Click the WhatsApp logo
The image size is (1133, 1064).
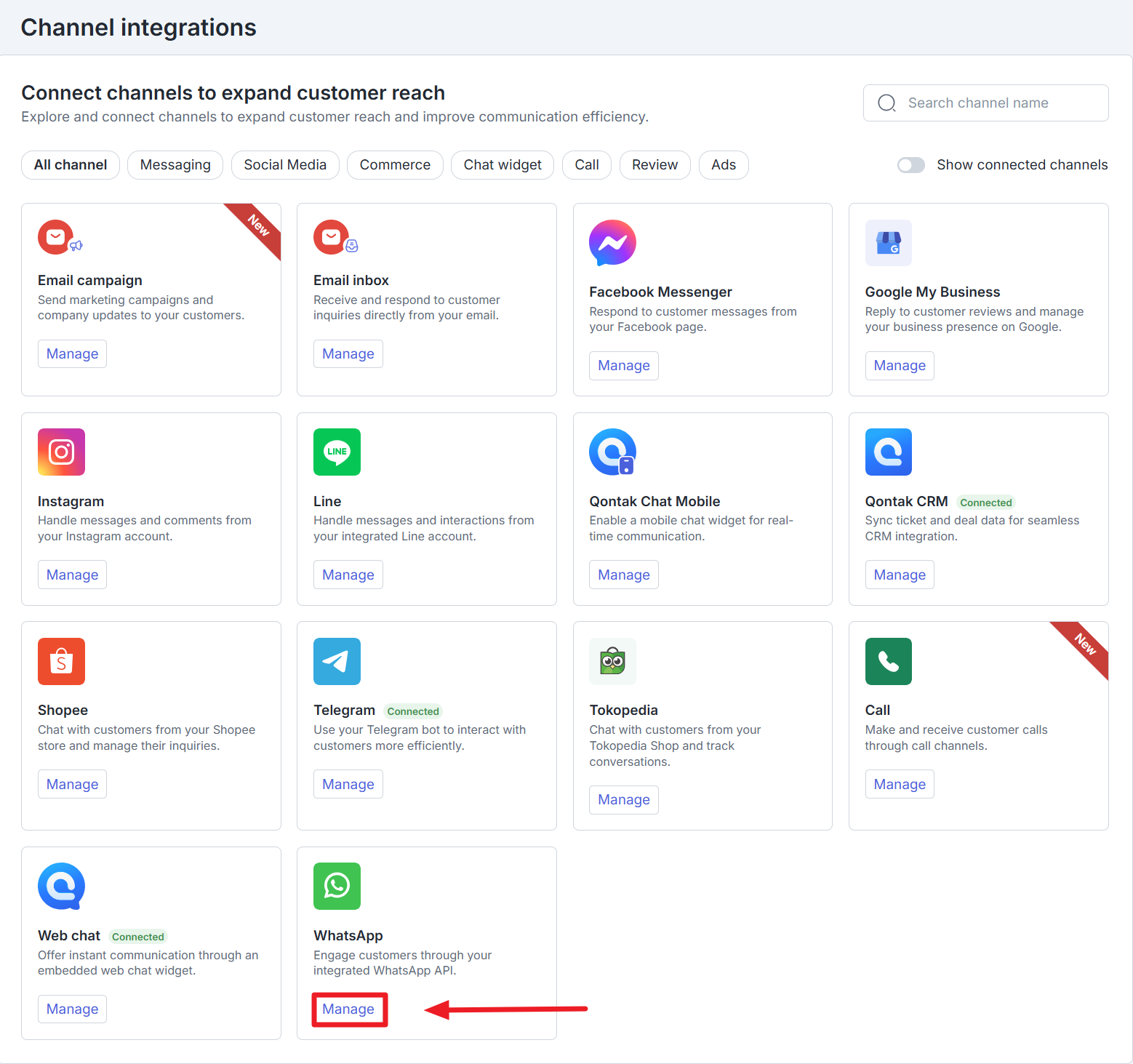[x=337, y=886]
